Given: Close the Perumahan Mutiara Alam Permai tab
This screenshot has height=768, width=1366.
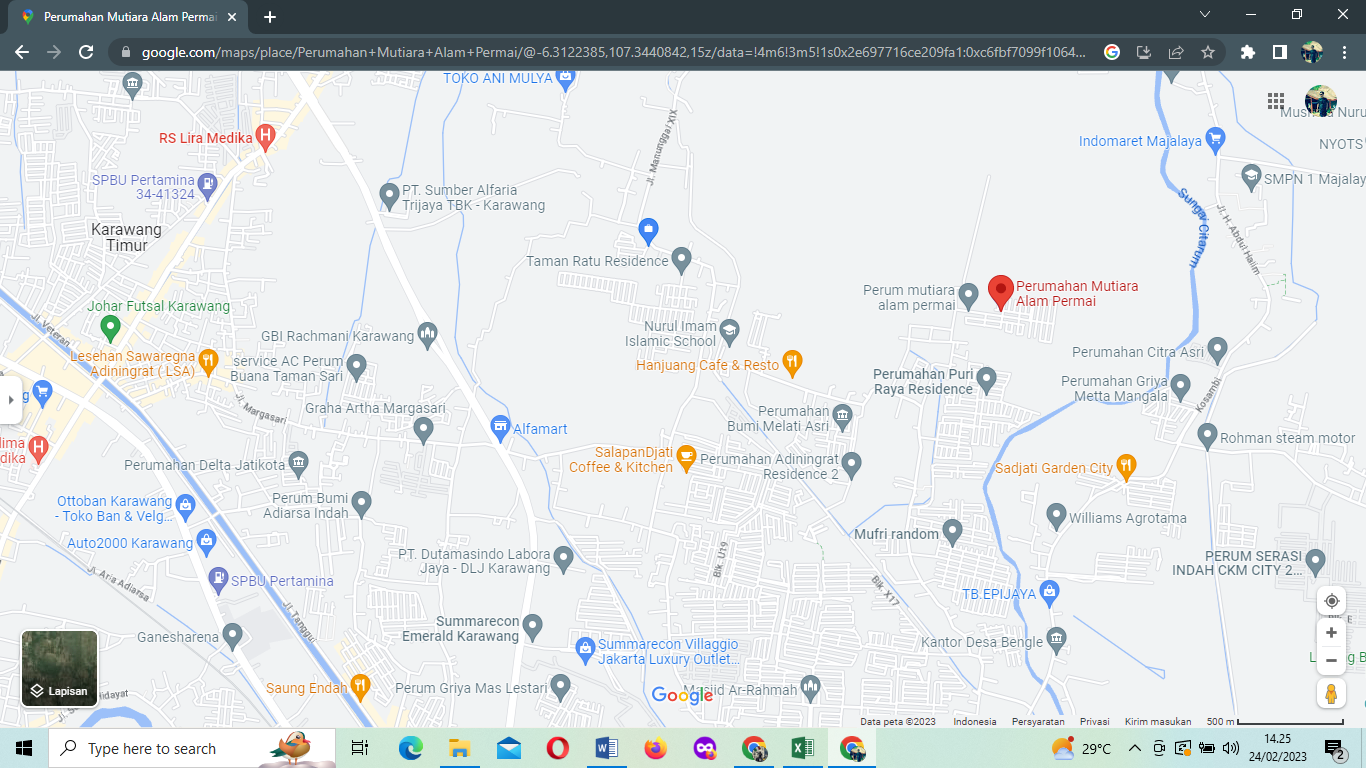Looking at the screenshot, I should [x=231, y=17].
